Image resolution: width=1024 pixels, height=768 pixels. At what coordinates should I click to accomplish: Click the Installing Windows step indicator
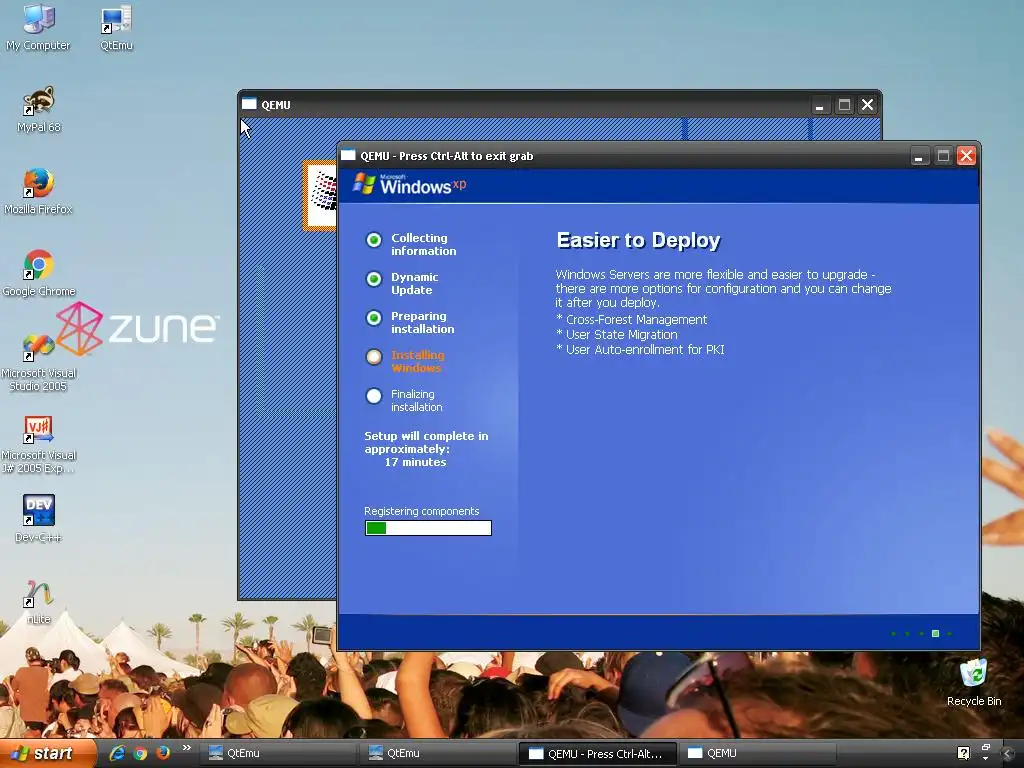374,357
